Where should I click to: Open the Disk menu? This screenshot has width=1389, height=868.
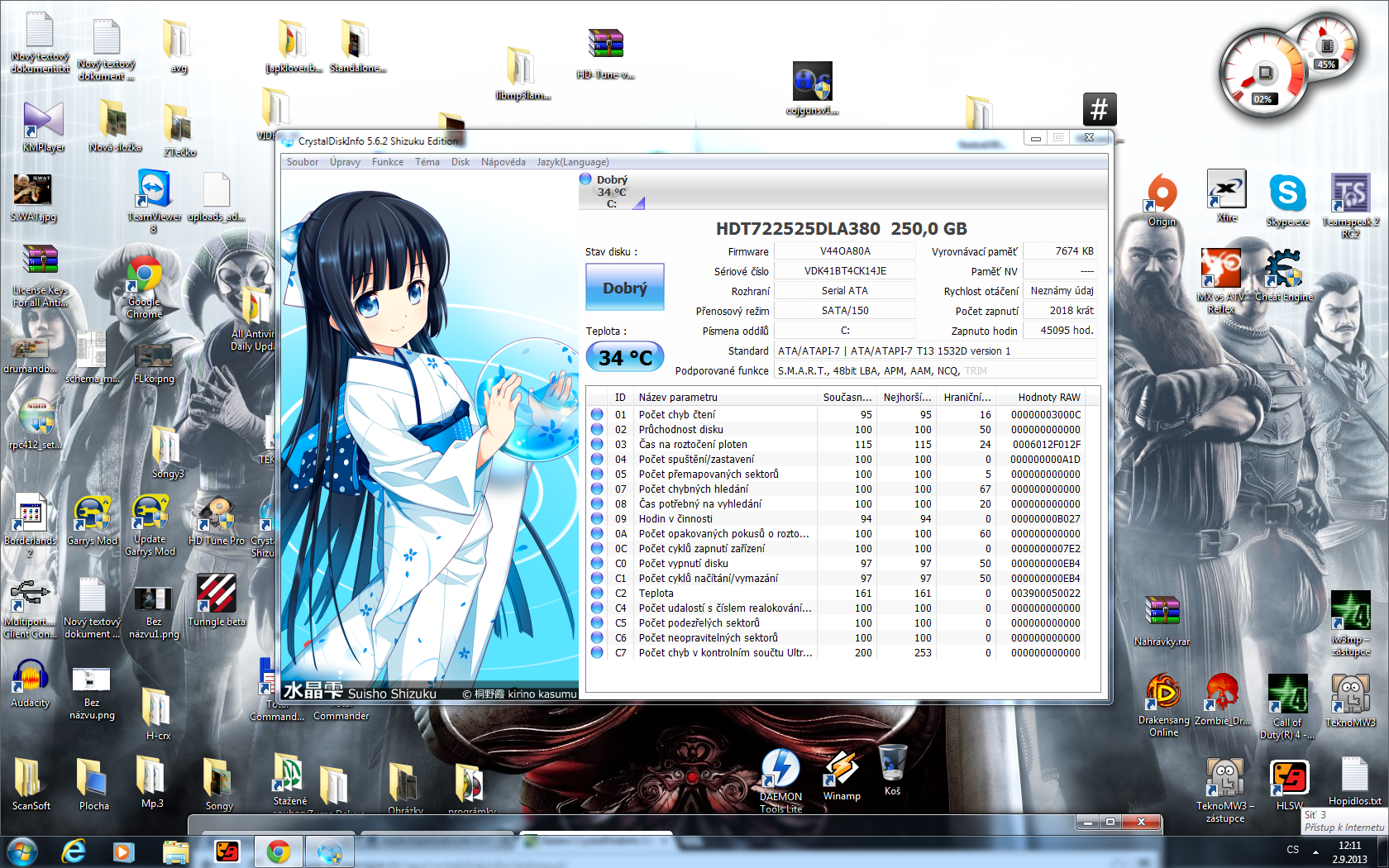click(x=461, y=162)
